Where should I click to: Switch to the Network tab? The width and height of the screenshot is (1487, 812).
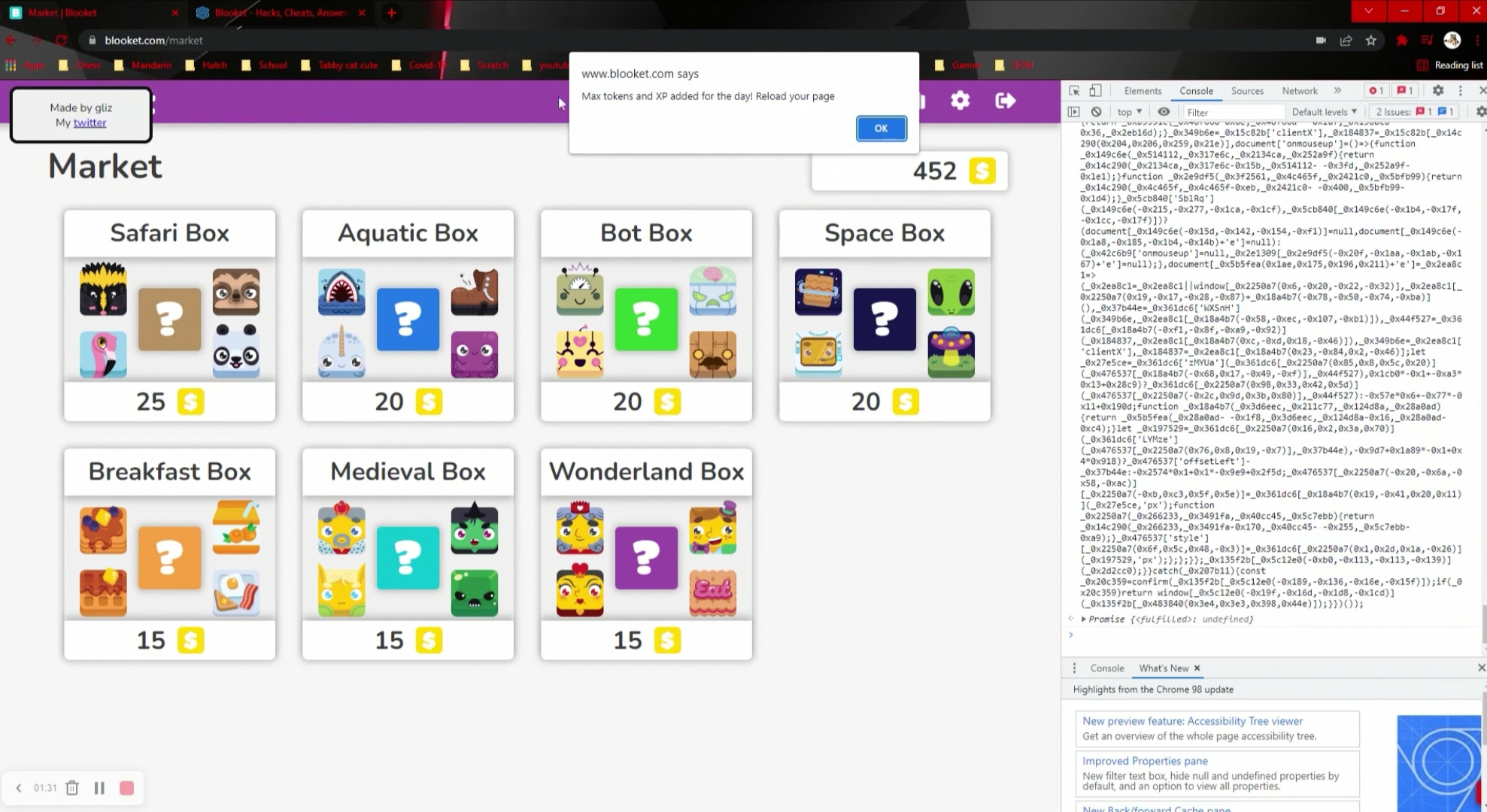pyautogui.click(x=1299, y=90)
